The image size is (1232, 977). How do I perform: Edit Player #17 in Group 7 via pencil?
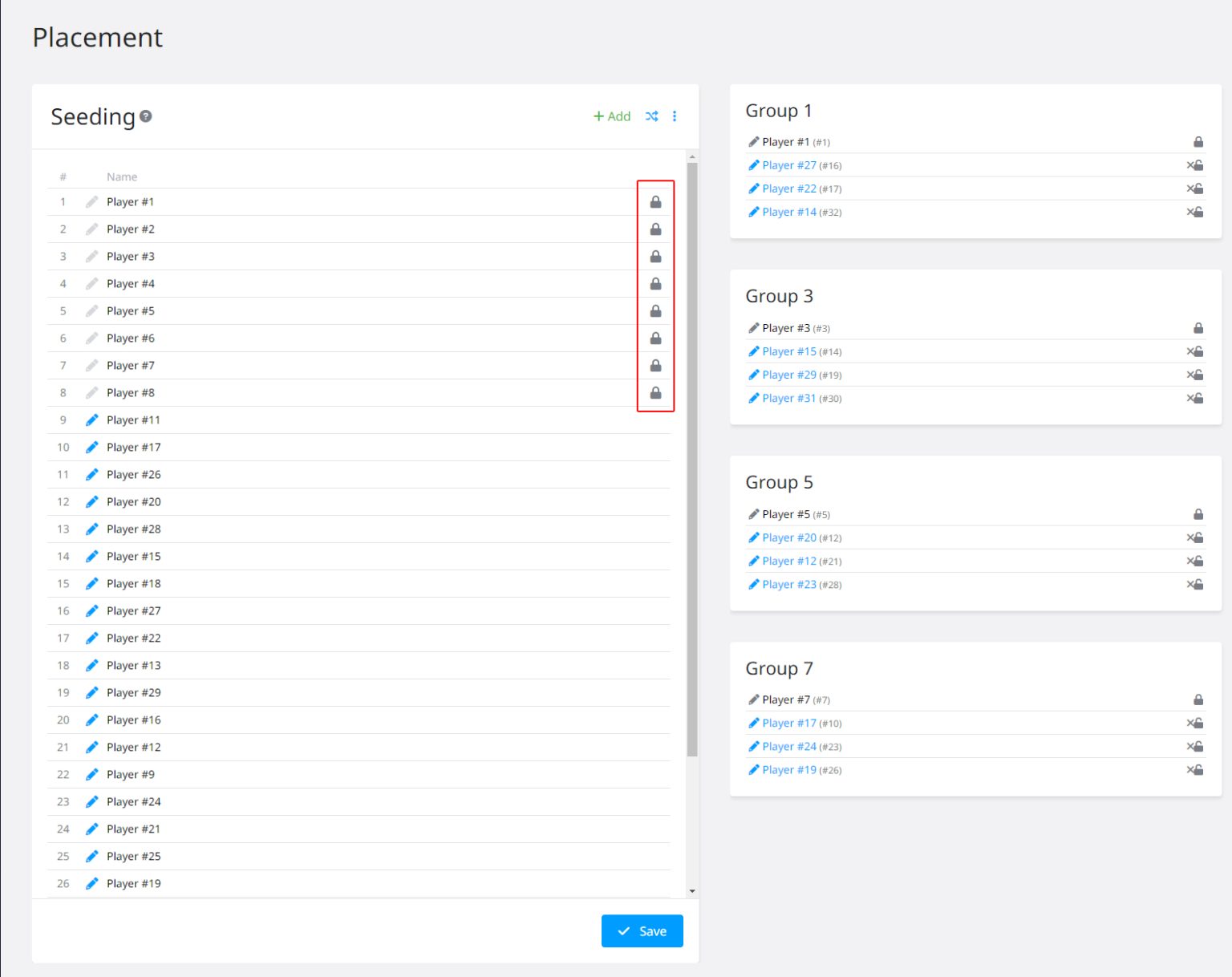(753, 723)
